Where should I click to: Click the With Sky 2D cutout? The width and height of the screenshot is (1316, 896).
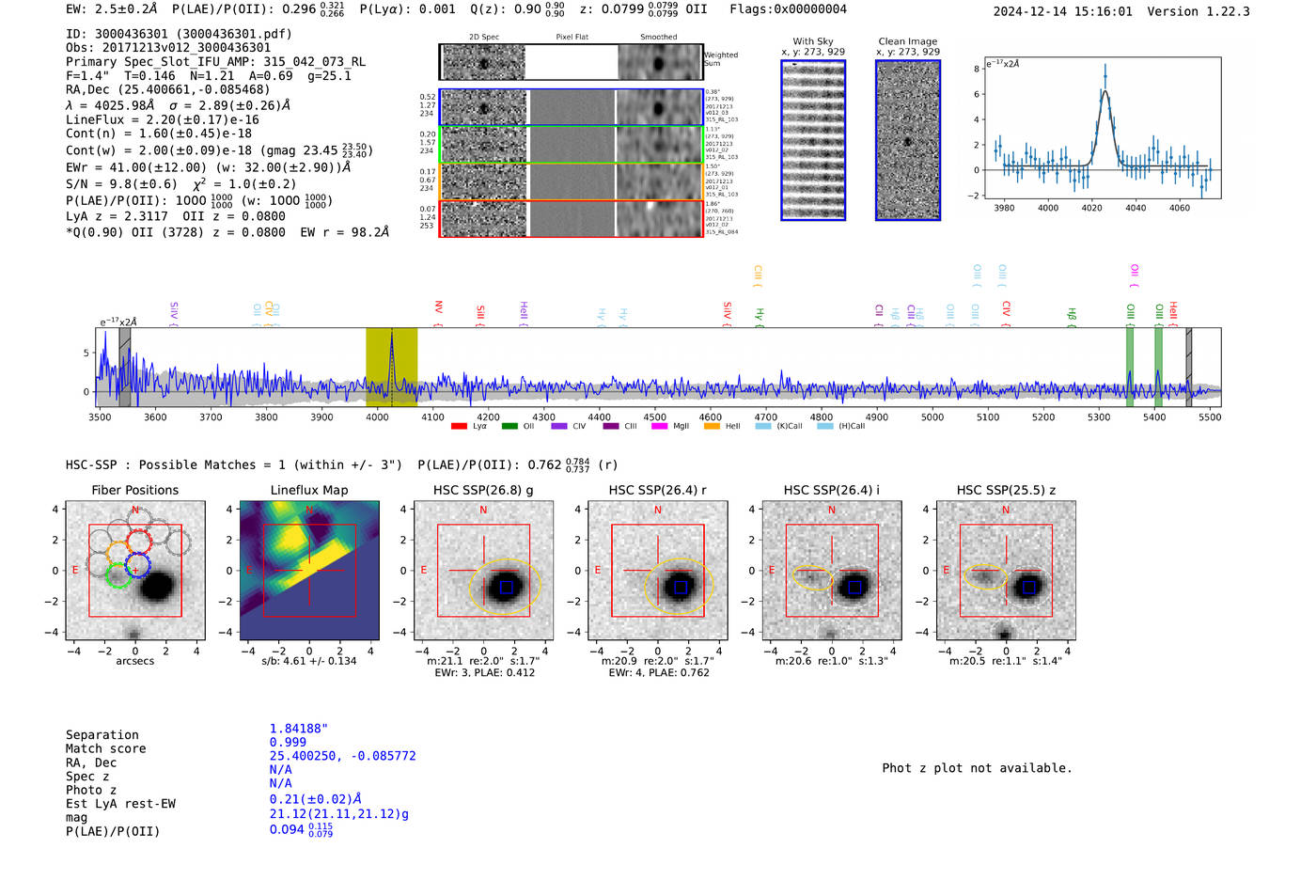tap(813, 140)
